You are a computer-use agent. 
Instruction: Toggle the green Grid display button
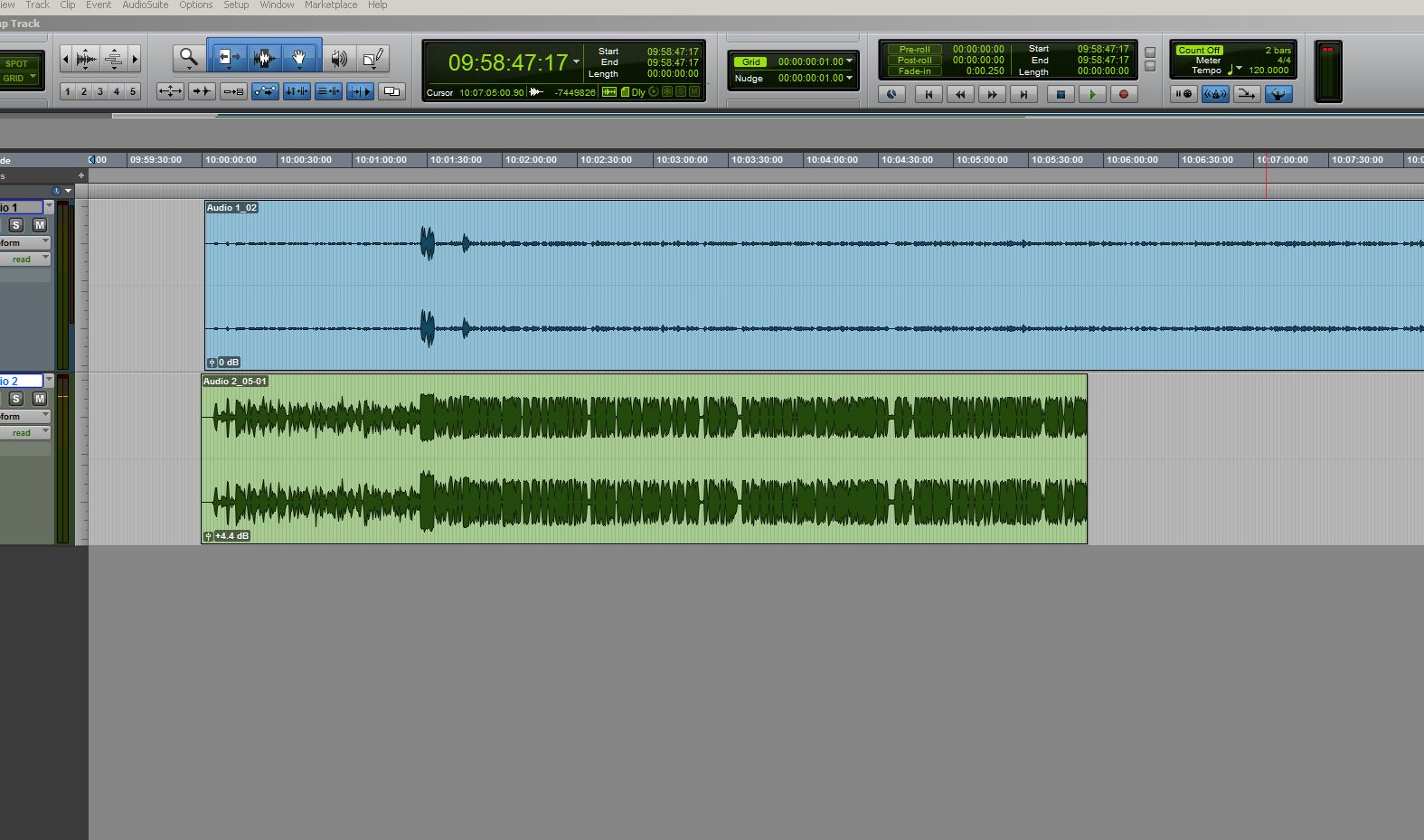pos(750,61)
